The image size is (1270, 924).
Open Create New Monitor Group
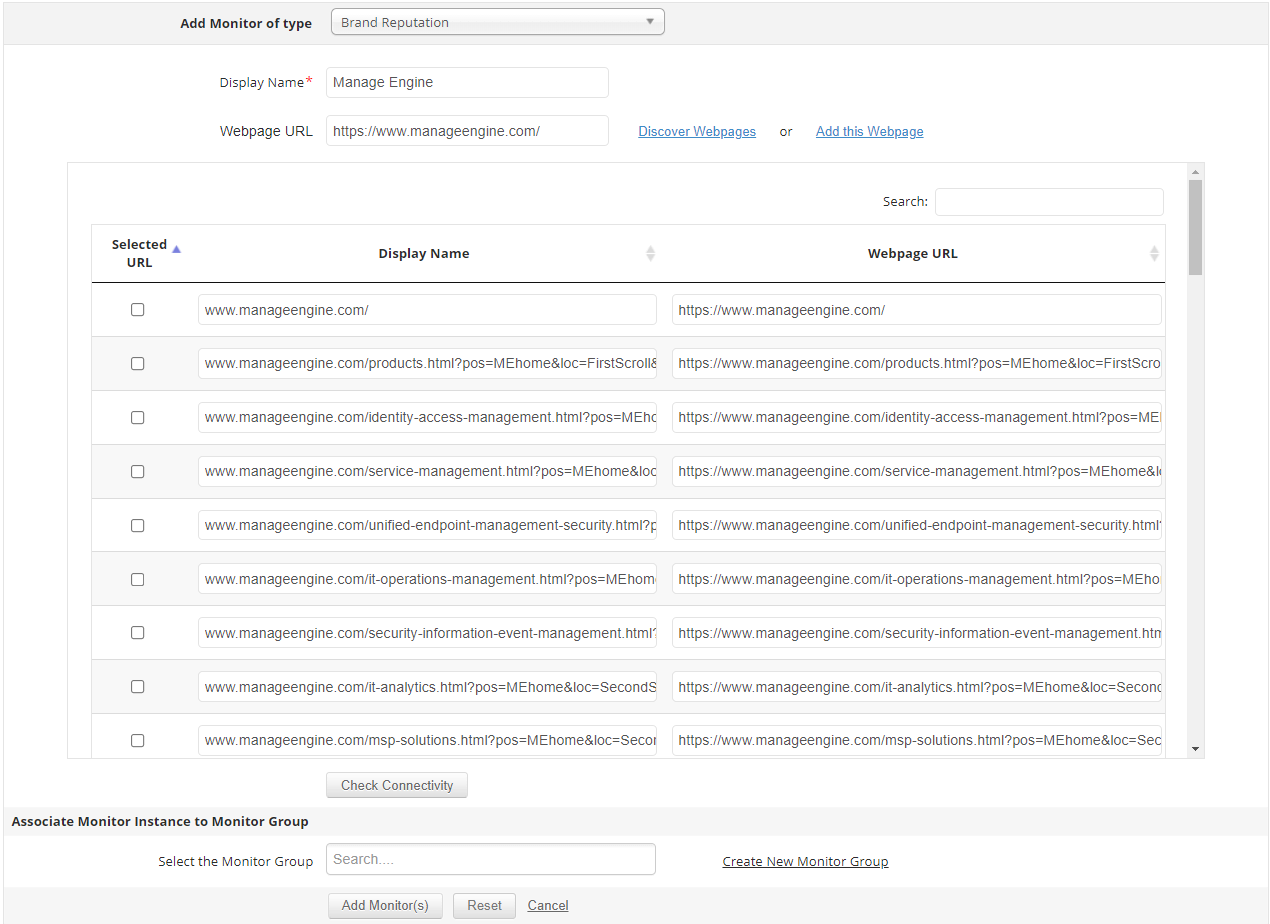tap(805, 861)
